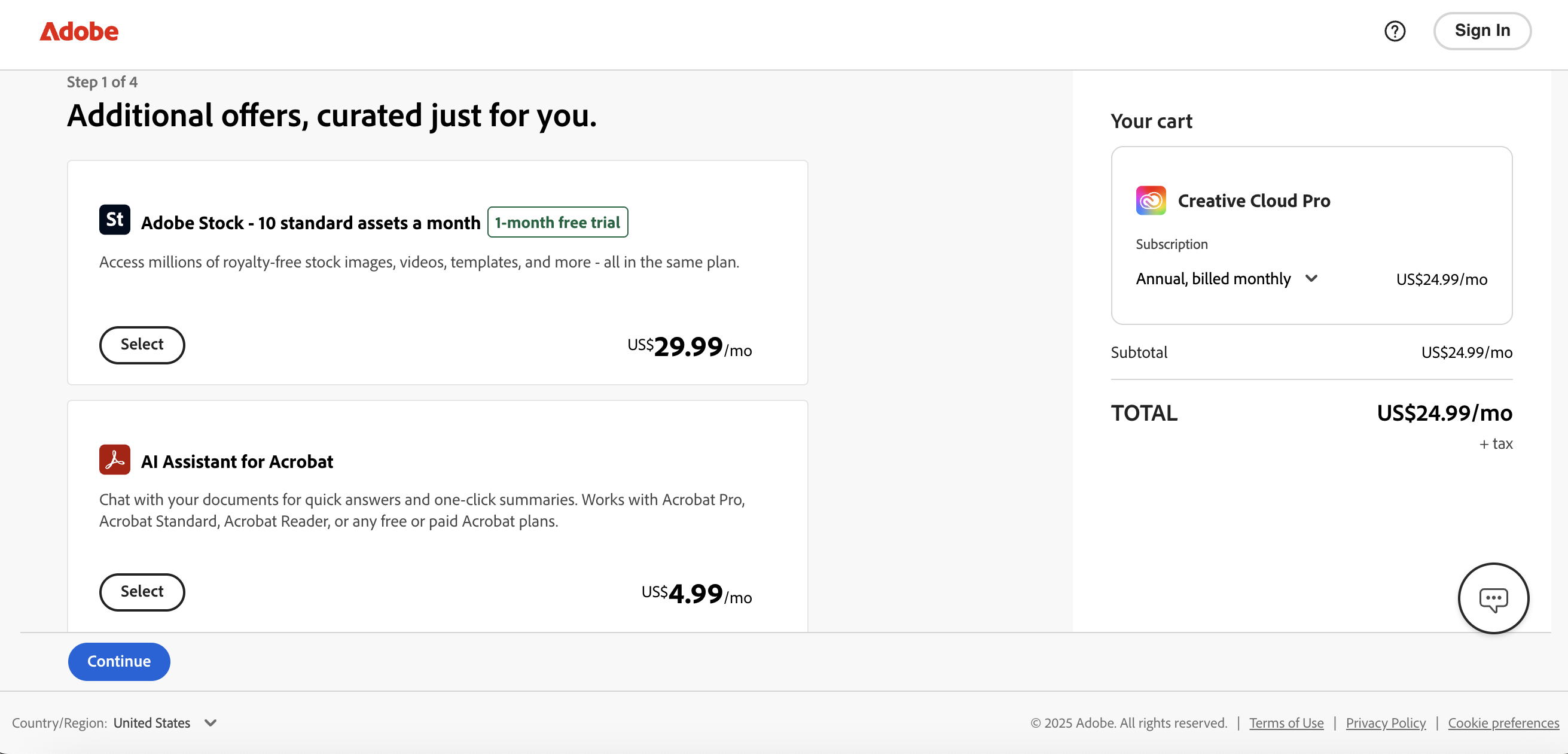
Task: Select the AI Assistant for Acrobat offer
Action: 142,592
